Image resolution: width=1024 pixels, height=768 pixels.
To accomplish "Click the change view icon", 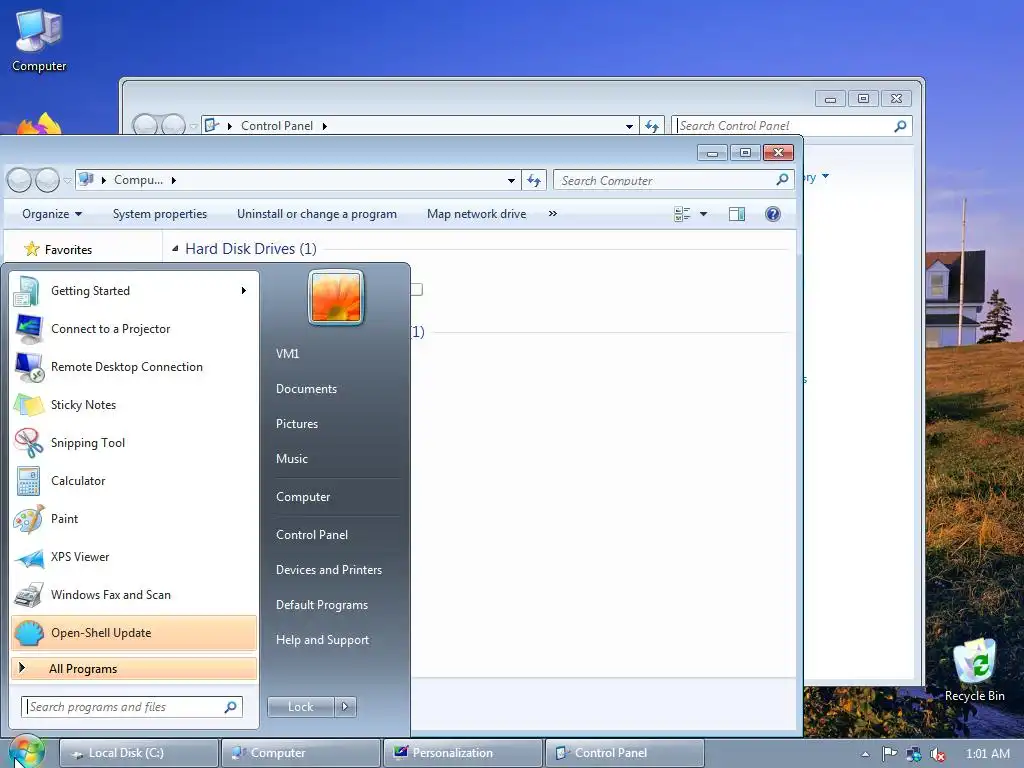I will [682, 214].
